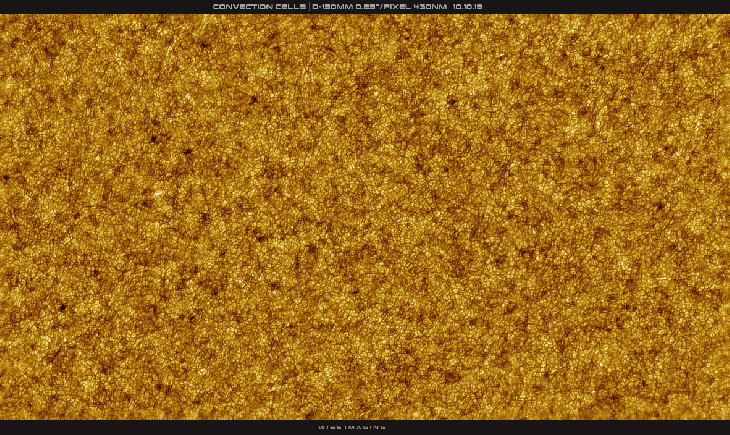Click the center of the solar granulation image
The height and width of the screenshot is (435, 730).
365,217
